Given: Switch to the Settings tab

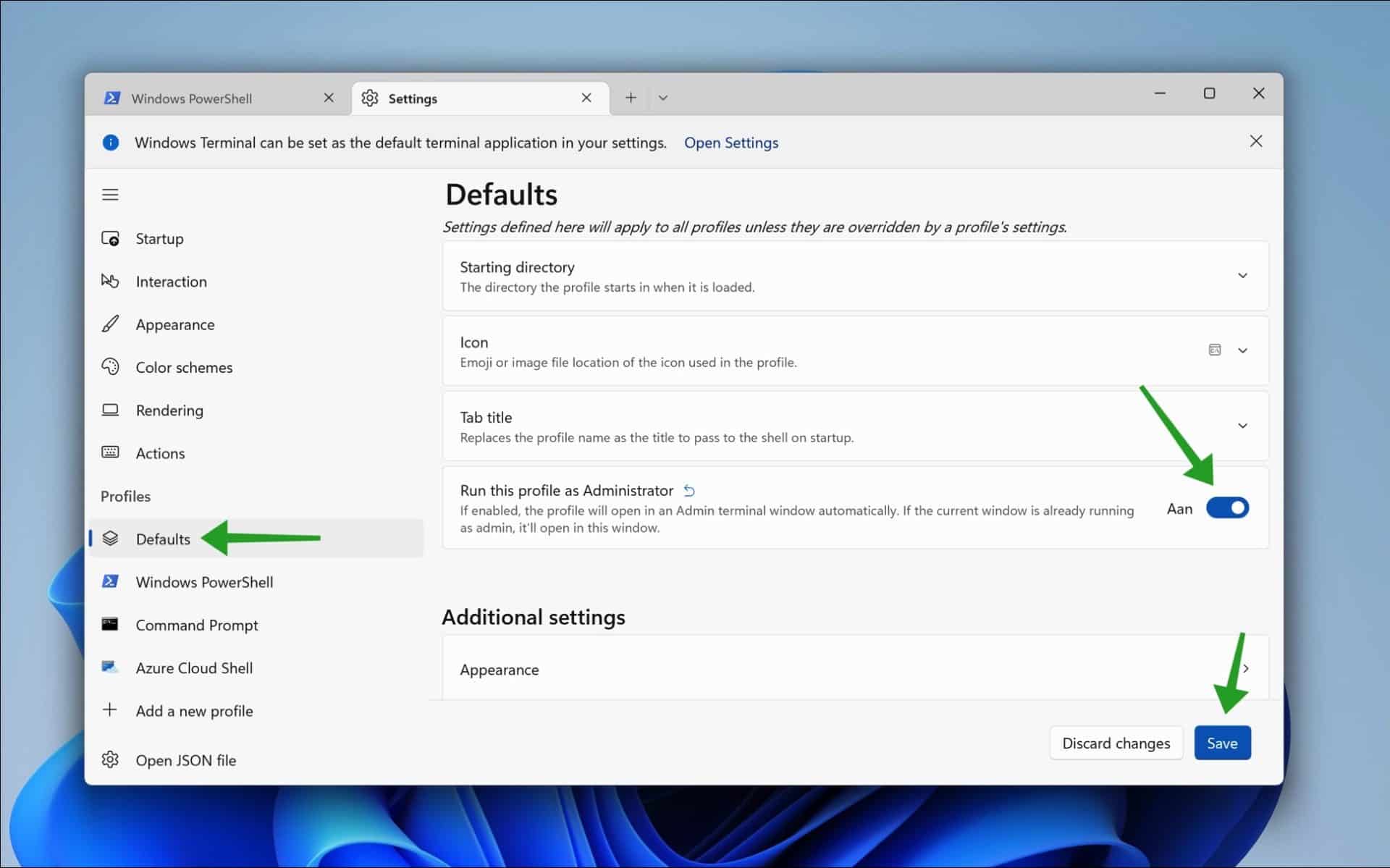Looking at the screenshot, I should pyautogui.click(x=480, y=98).
